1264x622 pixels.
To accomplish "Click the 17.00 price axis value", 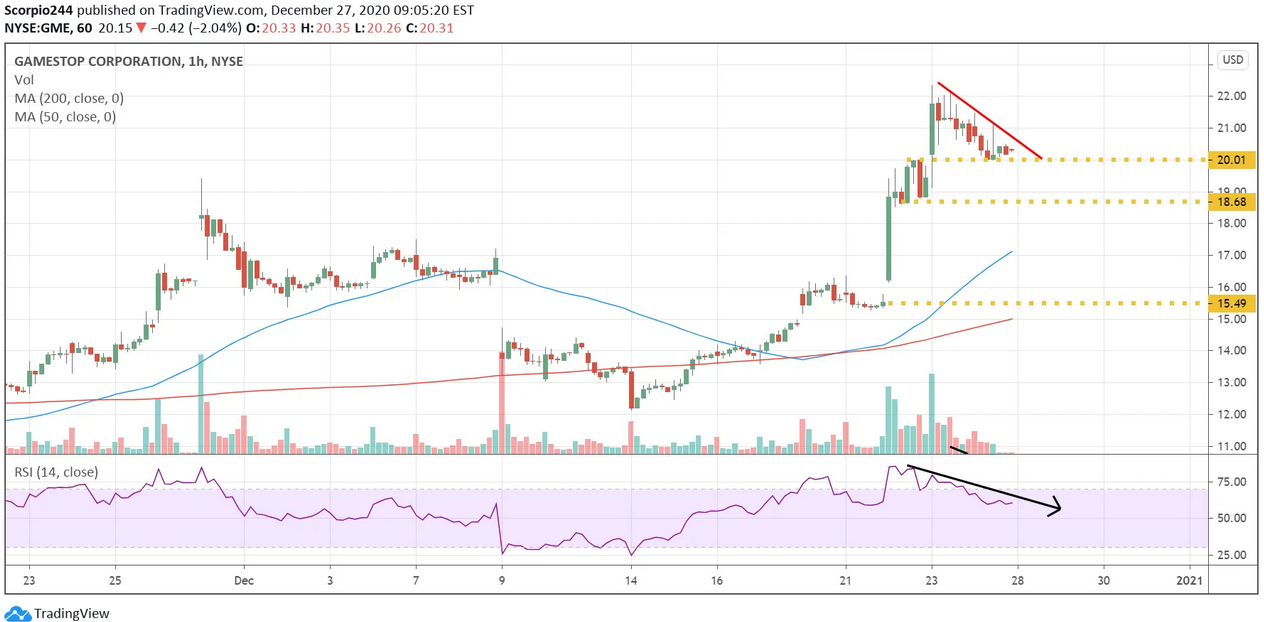I will tap(1230, 255).
